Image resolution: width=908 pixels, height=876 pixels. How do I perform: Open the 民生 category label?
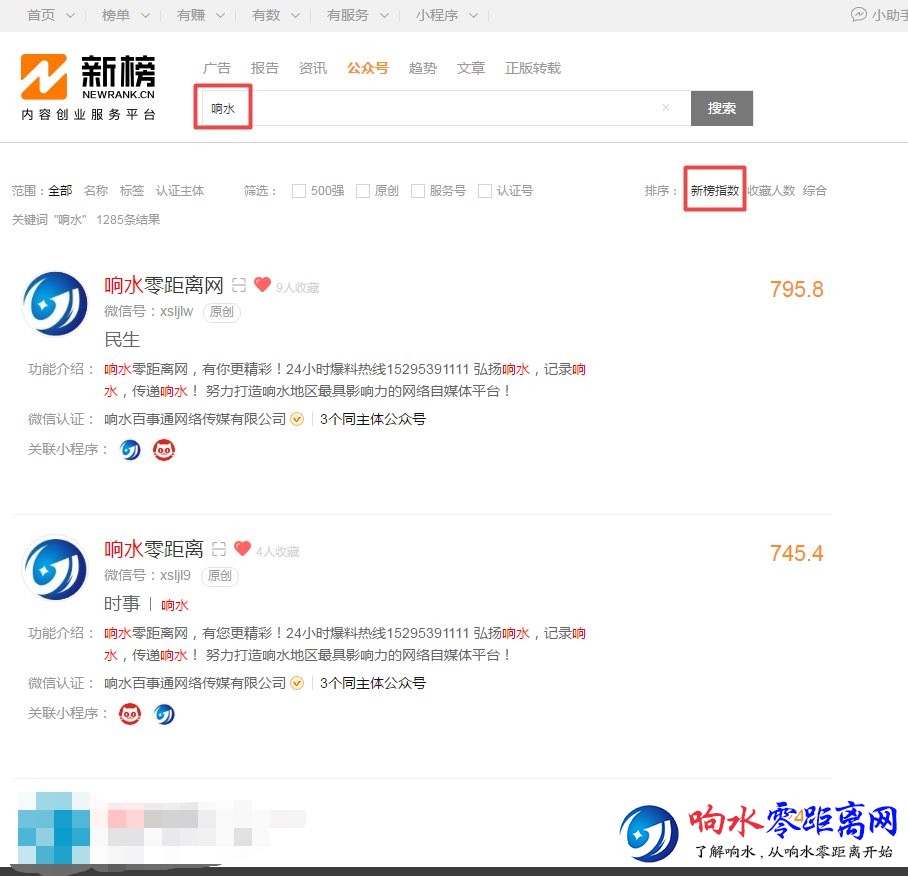pos(122,339)
